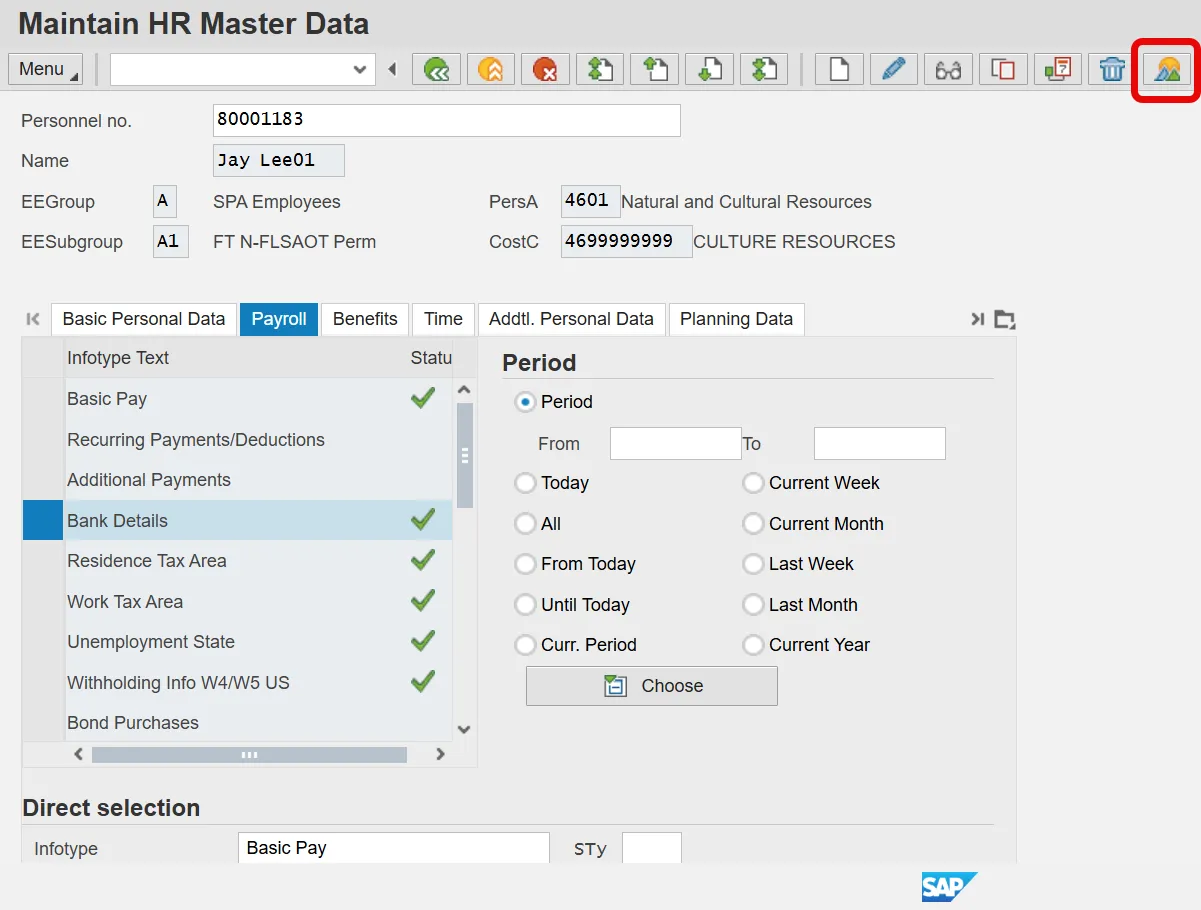The image size is (1201, 910).
Task: Open the Basic Personal Data tab
Action: 144,319
